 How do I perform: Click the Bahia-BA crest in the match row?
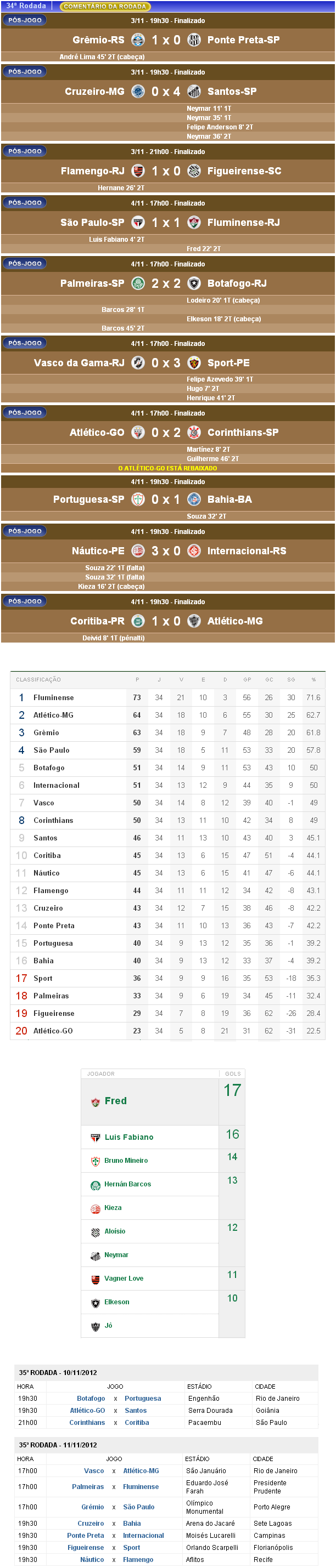click(194, 500)
